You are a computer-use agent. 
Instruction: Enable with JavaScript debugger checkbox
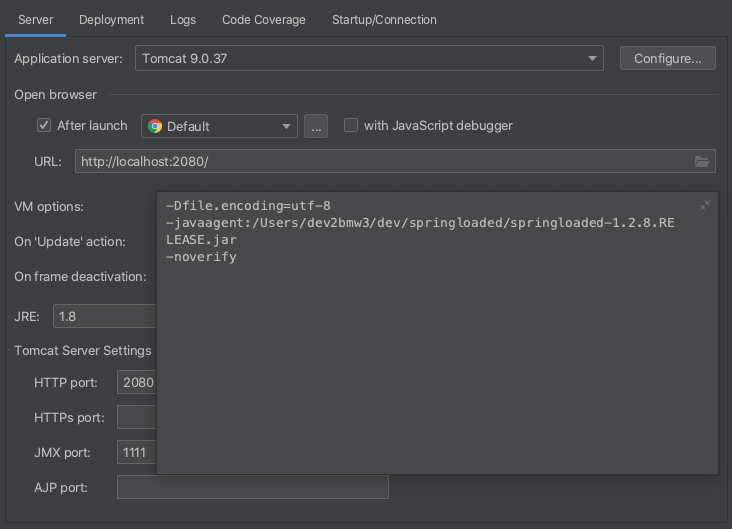[x=351, y=125]
